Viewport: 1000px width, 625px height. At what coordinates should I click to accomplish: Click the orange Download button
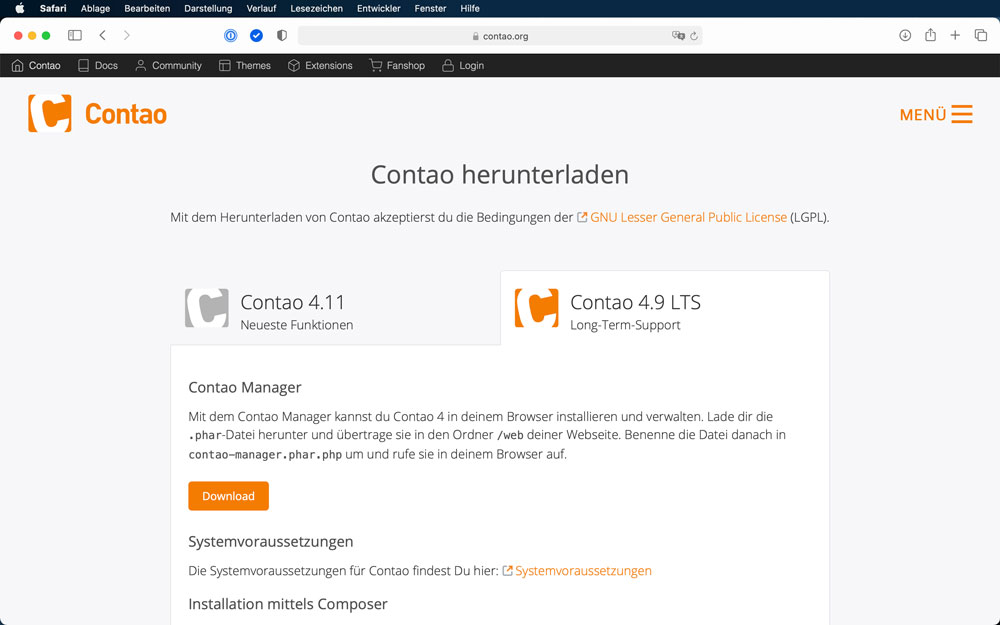coord(228,496)
